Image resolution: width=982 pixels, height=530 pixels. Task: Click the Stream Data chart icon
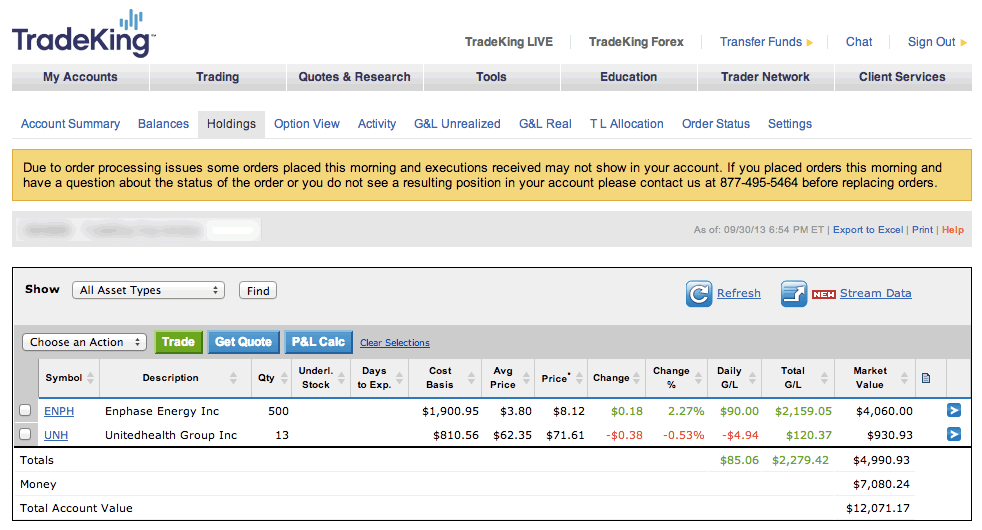coord(794,293)
